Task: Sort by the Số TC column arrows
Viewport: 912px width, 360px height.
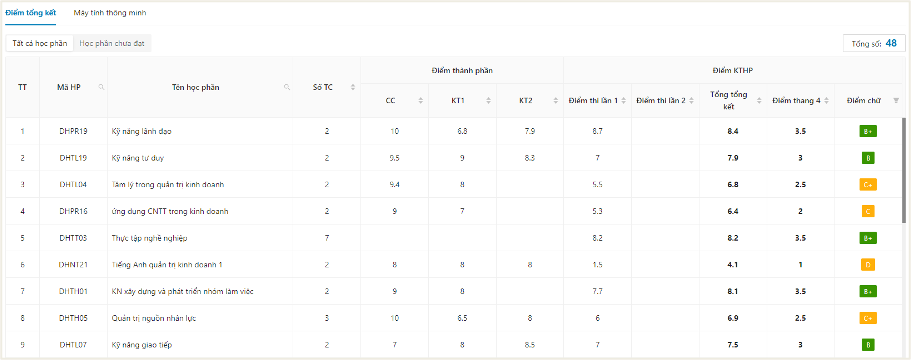Action: (x=352, y=87)
